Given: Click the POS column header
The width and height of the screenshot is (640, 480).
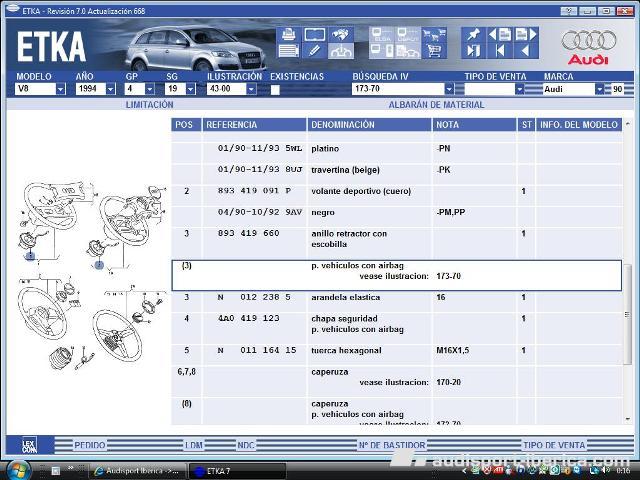Looking at the screenshot, I should 186,125.
